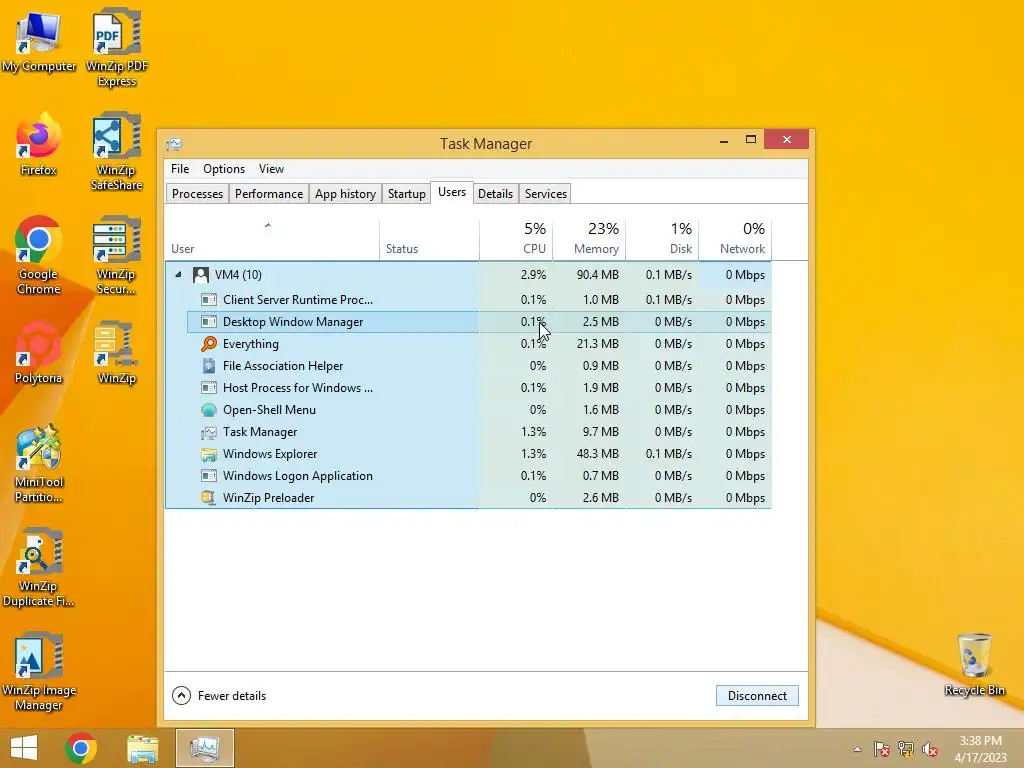
Task: Collapse view with Fewer details arrow
Action: [182, 696]
